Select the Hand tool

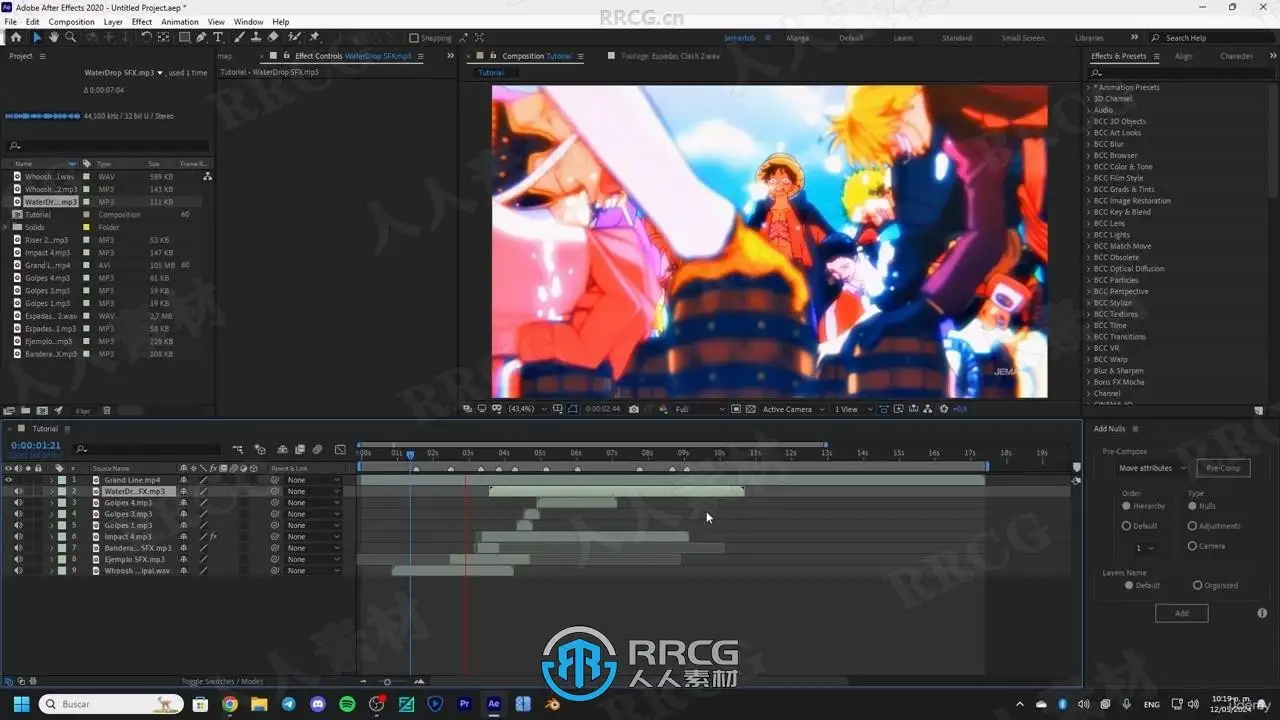pyautogui.click(x=53, y=37)
